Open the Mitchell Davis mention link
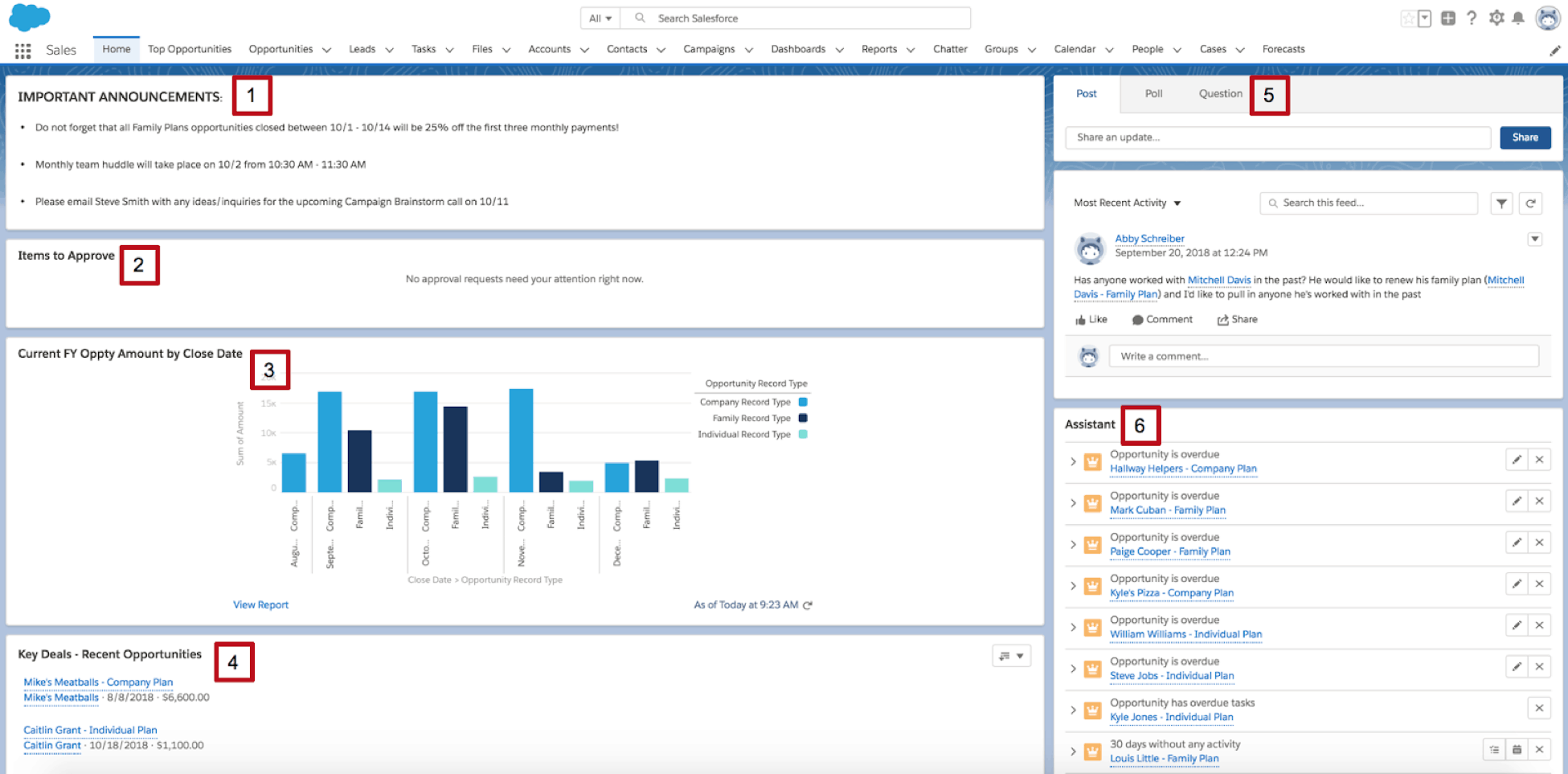The height and width of the screenshot is (774, 1568). (1219, 281)
